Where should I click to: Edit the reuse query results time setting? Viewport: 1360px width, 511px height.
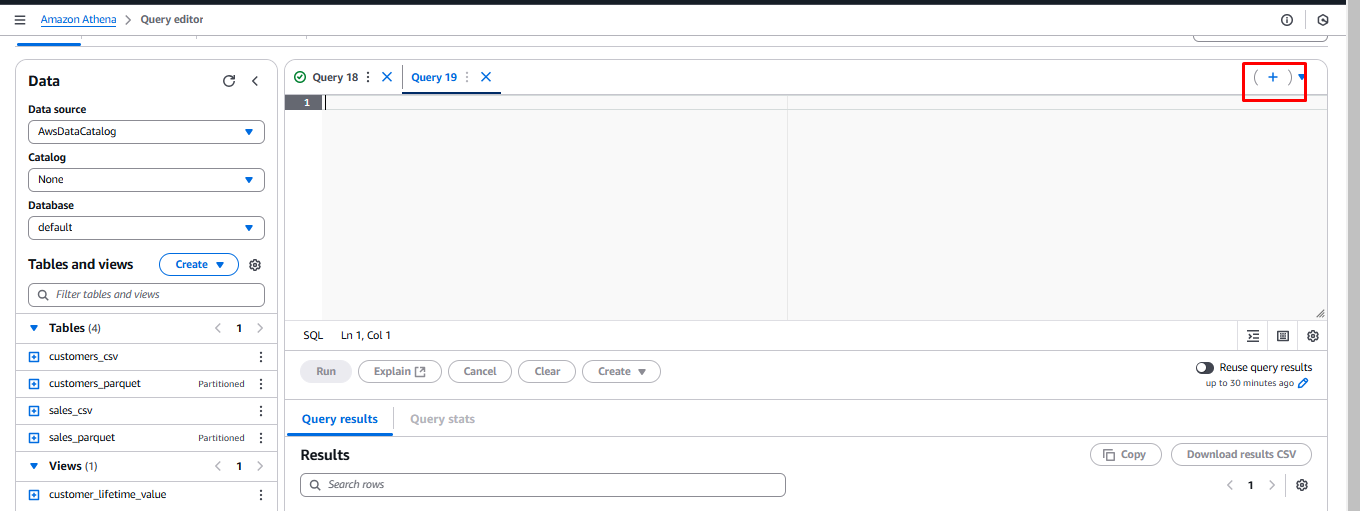tap(1303, 383)
